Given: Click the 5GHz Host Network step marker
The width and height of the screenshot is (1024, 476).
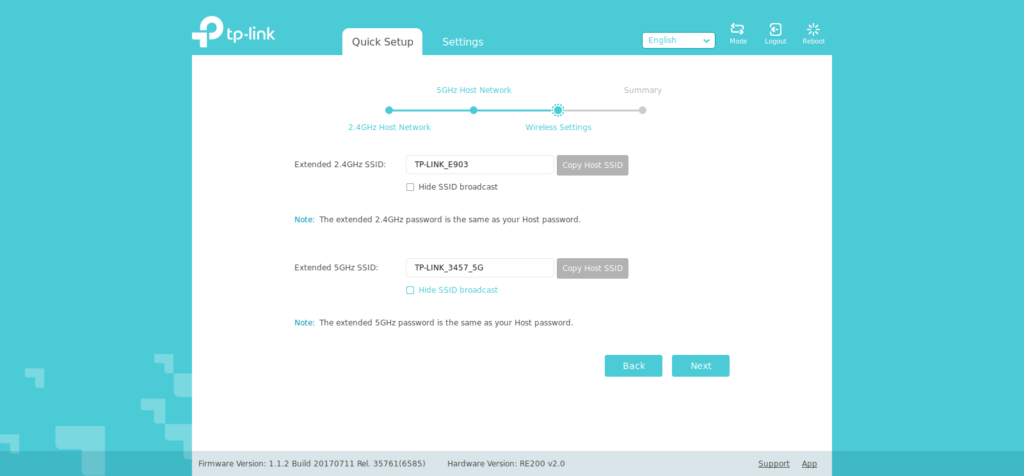Looking at the screenshot, I should coord(474,110).
